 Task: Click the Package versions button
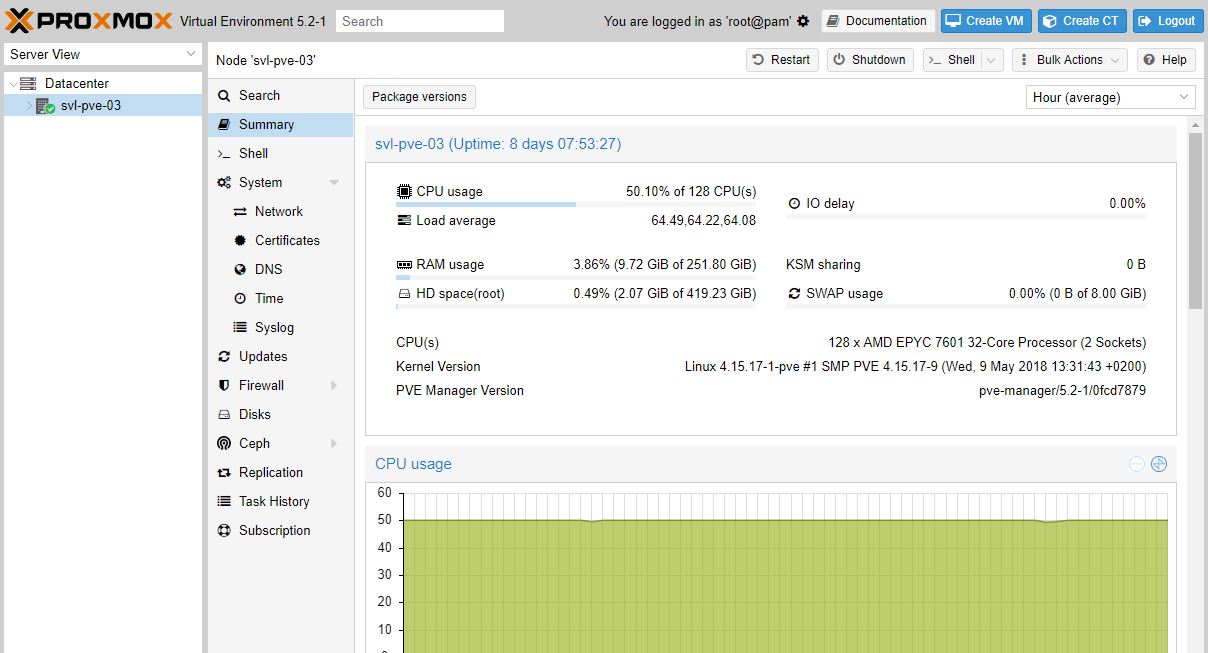click(x=419, y=97)
